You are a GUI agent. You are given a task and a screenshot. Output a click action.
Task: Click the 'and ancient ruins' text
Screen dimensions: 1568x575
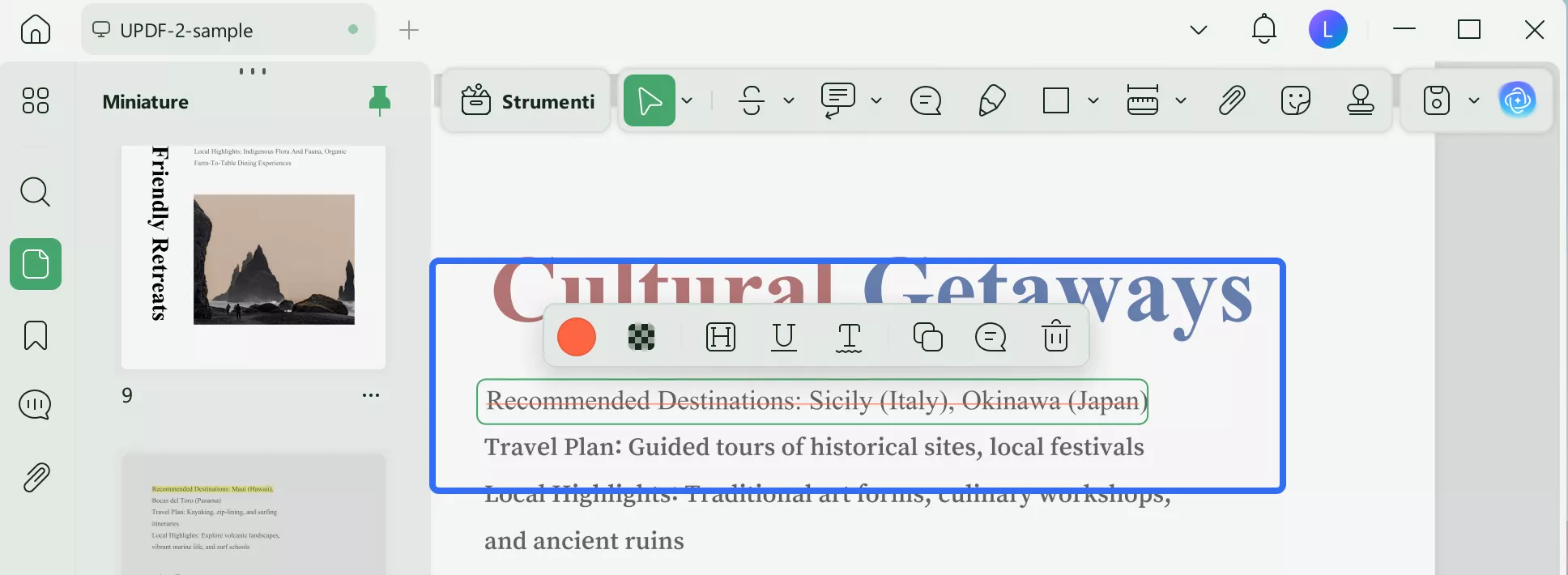tap(584, 541)
